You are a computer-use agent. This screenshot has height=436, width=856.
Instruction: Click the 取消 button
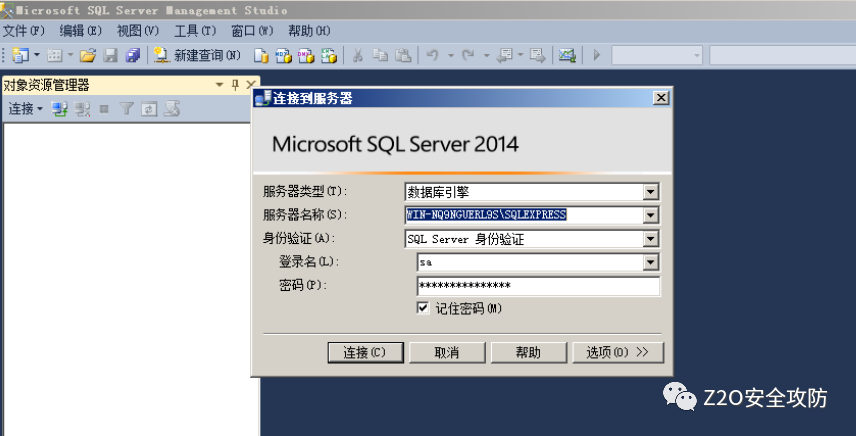(447, 353)
